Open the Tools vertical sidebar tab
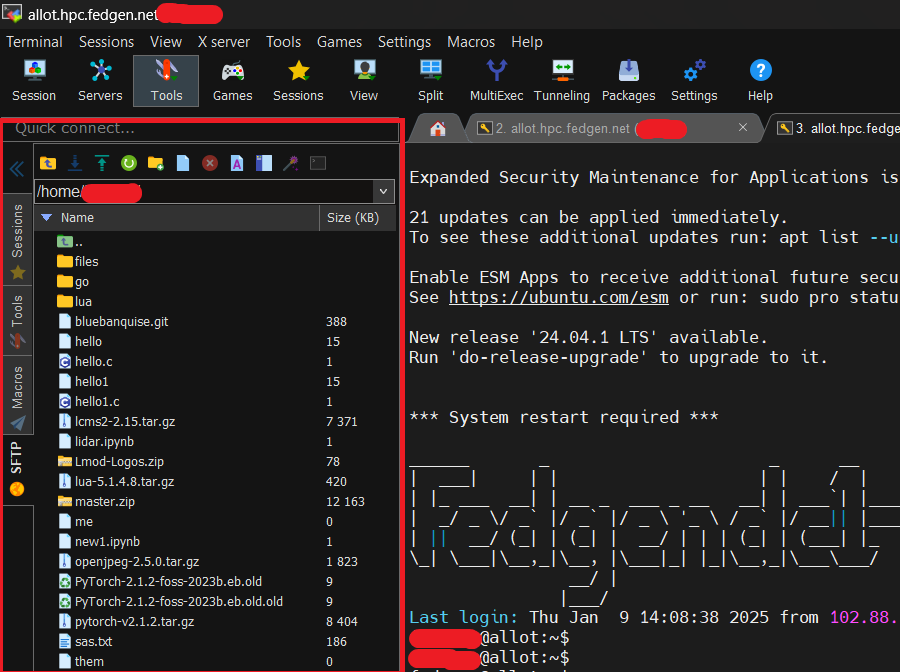Screen dimensions: 900x672 [x=18, y=321]
